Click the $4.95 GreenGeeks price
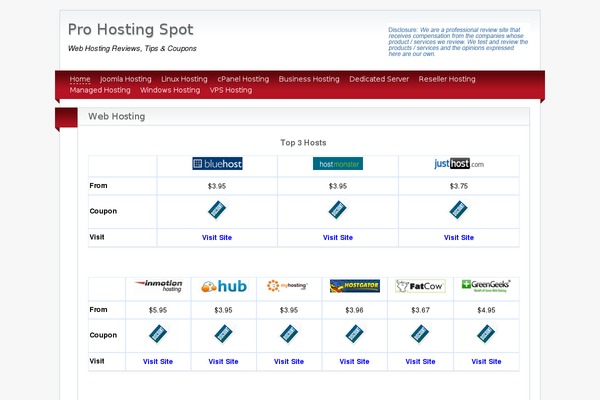This screenshot has width=600, height=400. 486,310
